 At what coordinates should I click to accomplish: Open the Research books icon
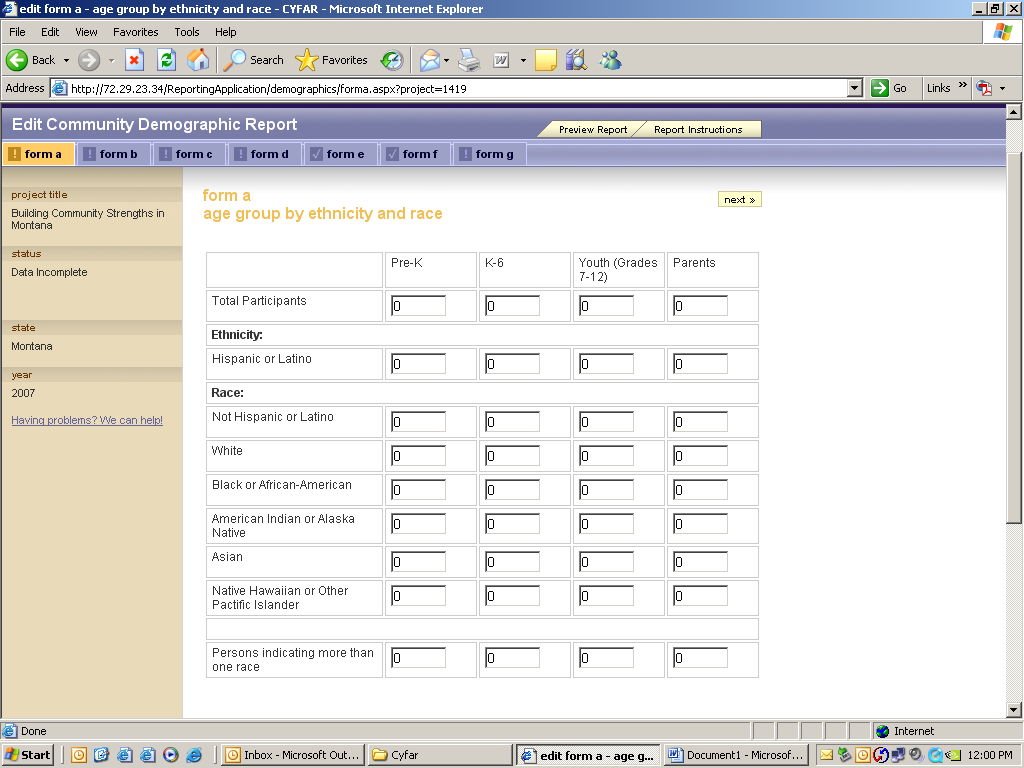[x=576, y=60]
